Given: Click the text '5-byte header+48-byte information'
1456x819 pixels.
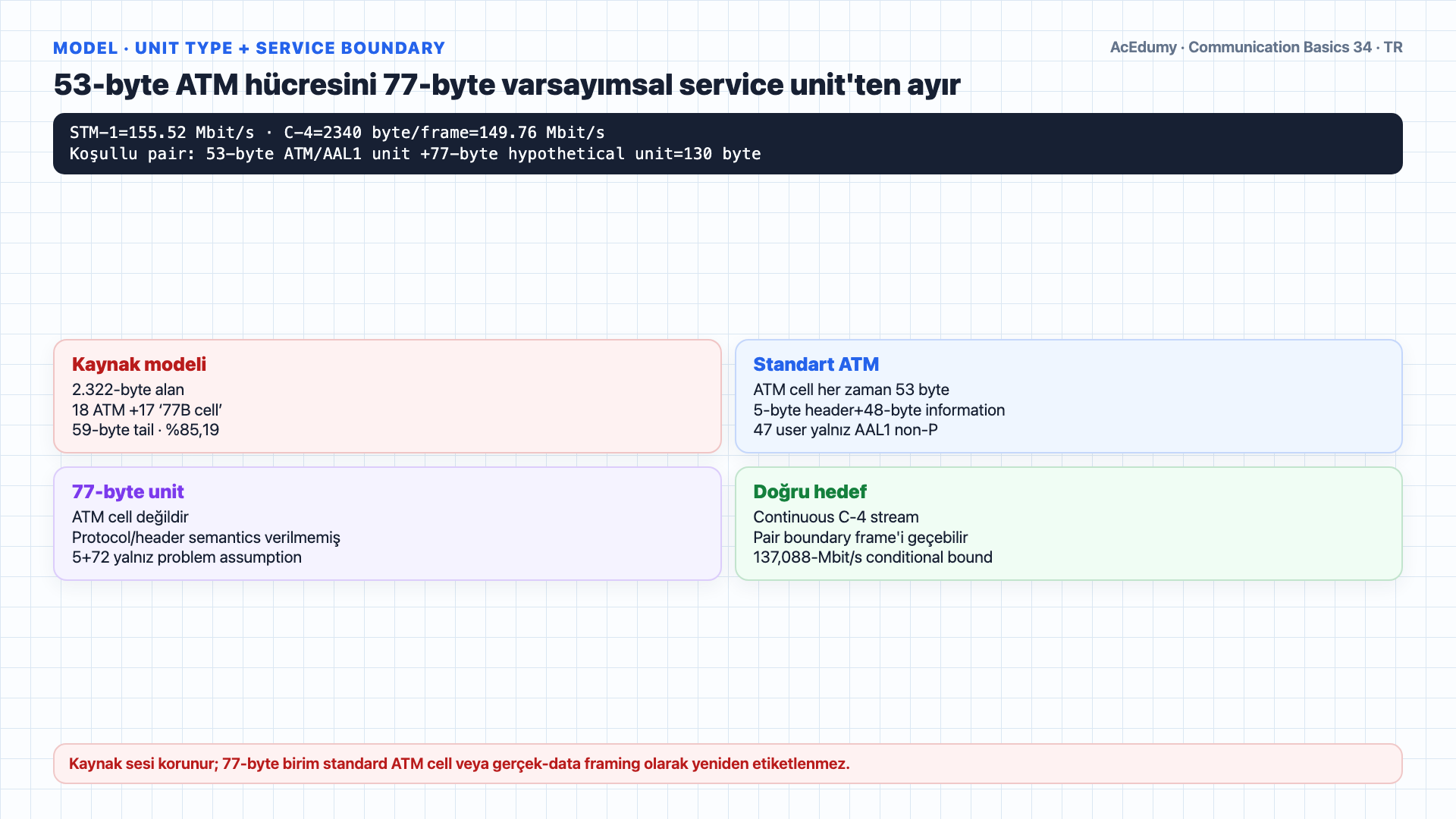Looking at the screenshot, I should pyautogui.click(x=878, y=410).
